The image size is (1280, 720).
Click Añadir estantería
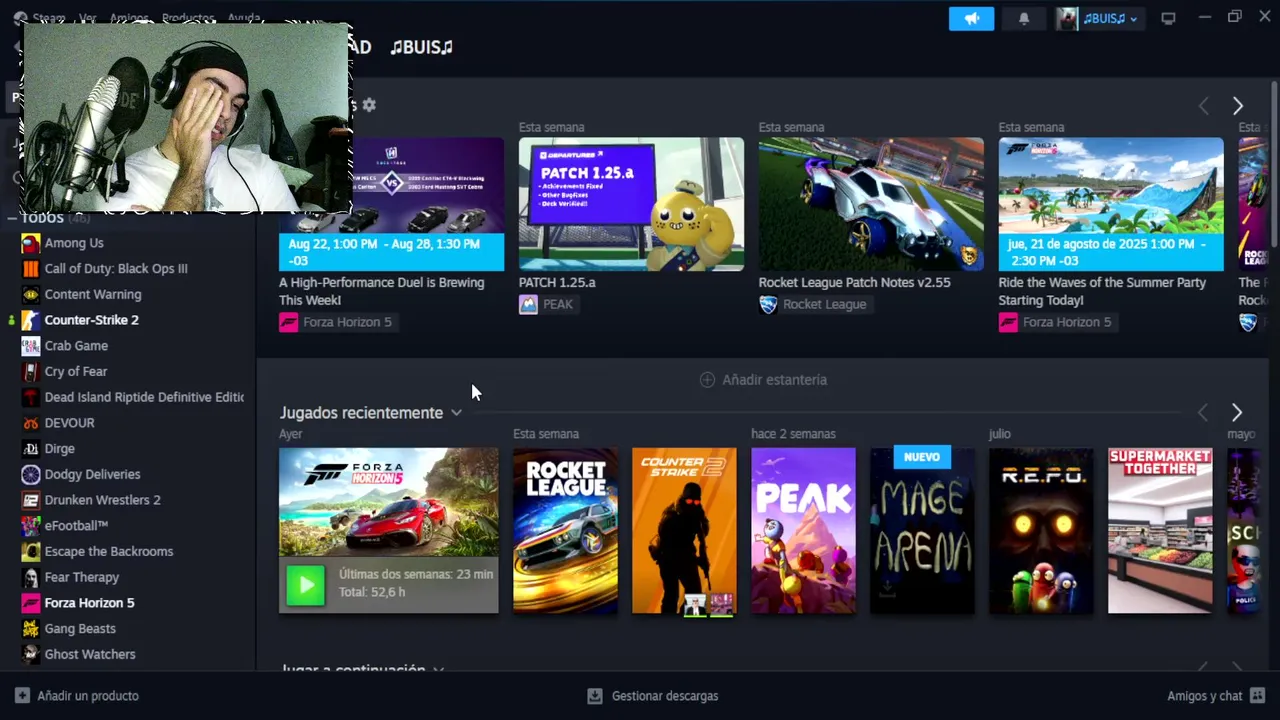pos(763,380)
